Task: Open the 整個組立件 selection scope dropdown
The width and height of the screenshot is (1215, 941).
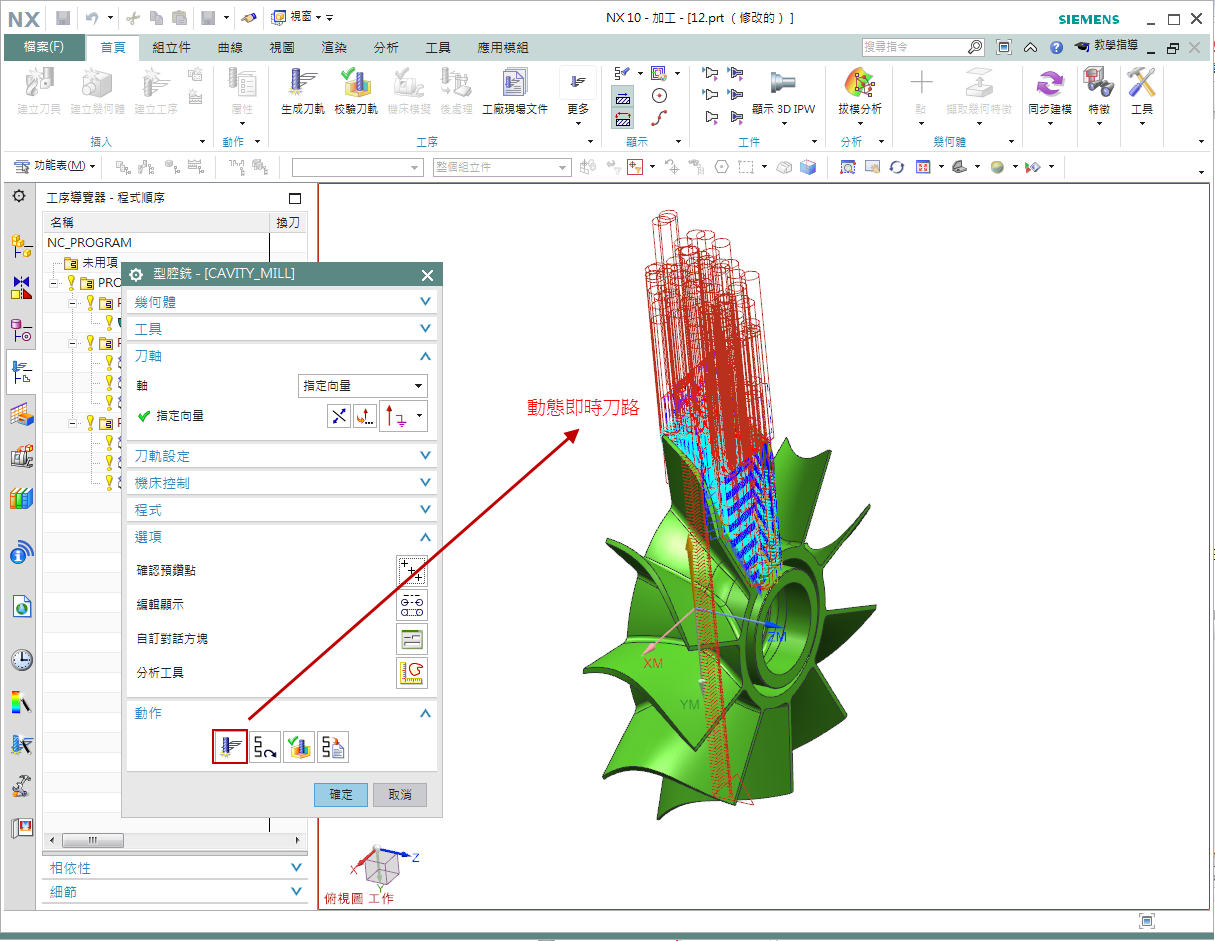Action: tap(502, 167)
